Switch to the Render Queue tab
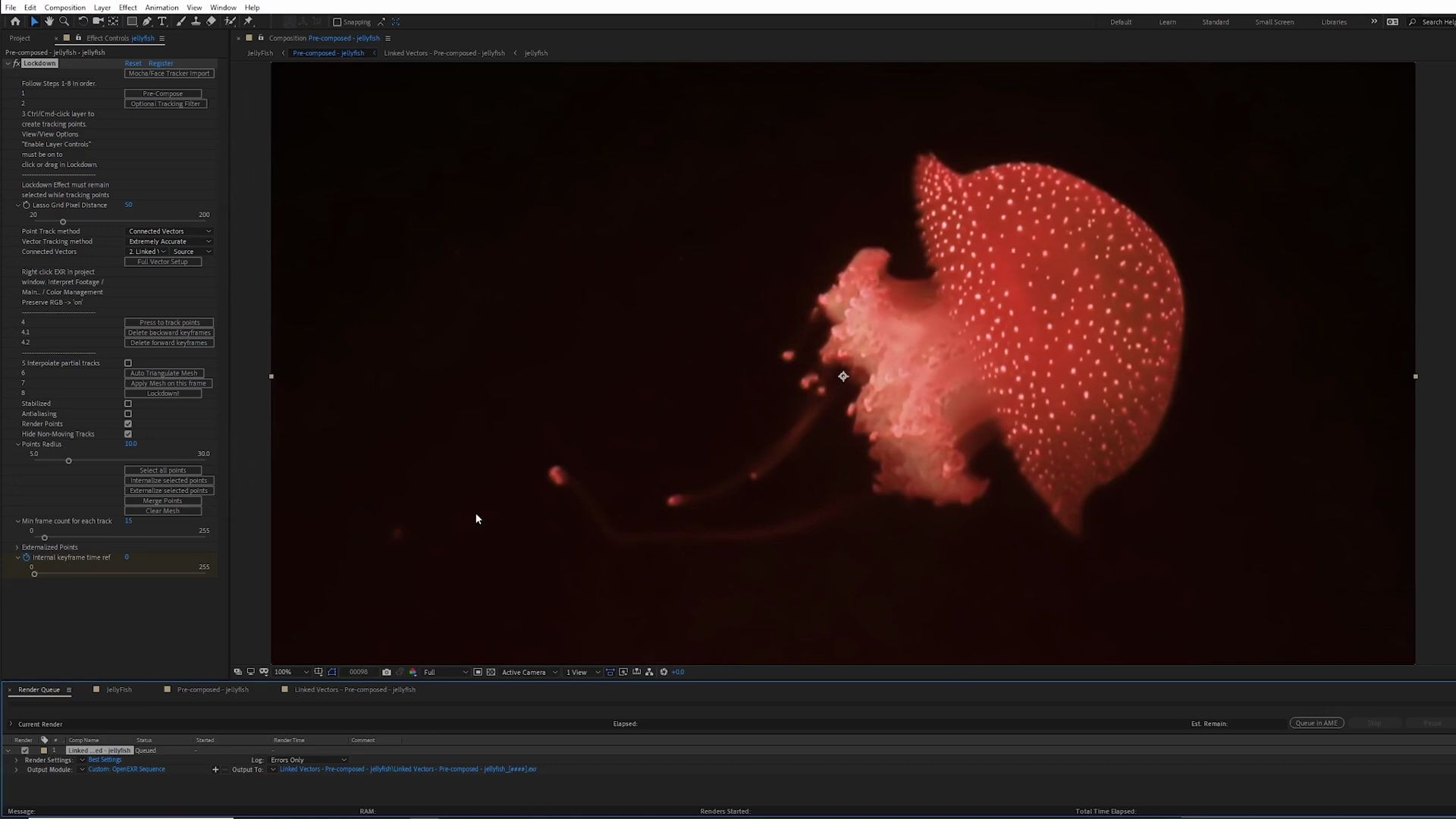The image size is (1456, 819). coord(39,689)
